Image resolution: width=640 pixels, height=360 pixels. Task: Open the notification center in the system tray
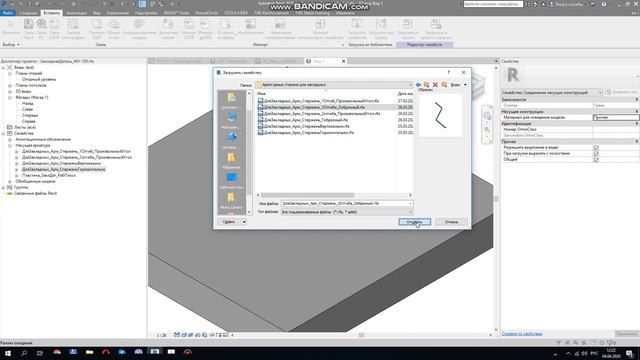629,353
